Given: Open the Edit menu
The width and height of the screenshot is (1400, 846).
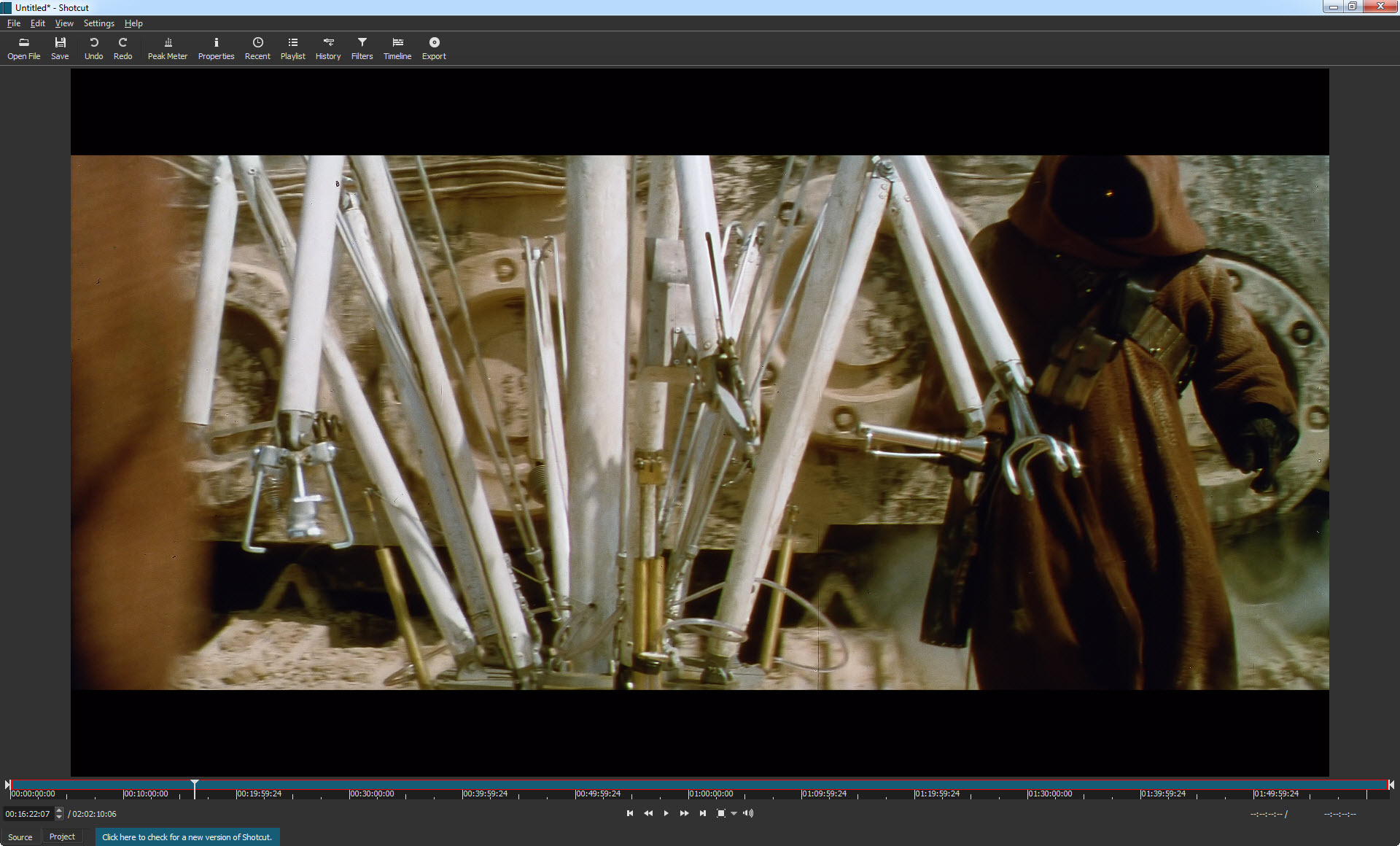Looking at the screenshot, I should pos(38,23).
